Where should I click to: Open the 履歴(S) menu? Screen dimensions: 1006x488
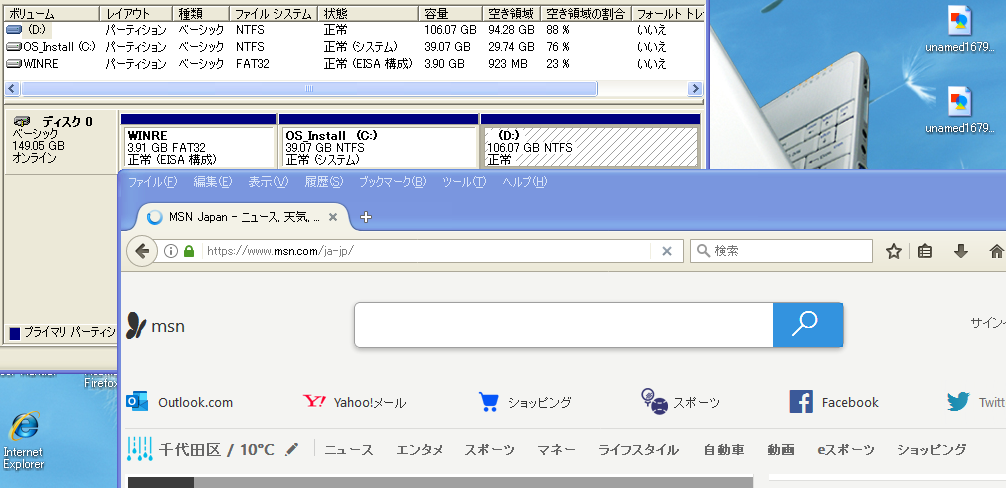[x=323, y=182]
